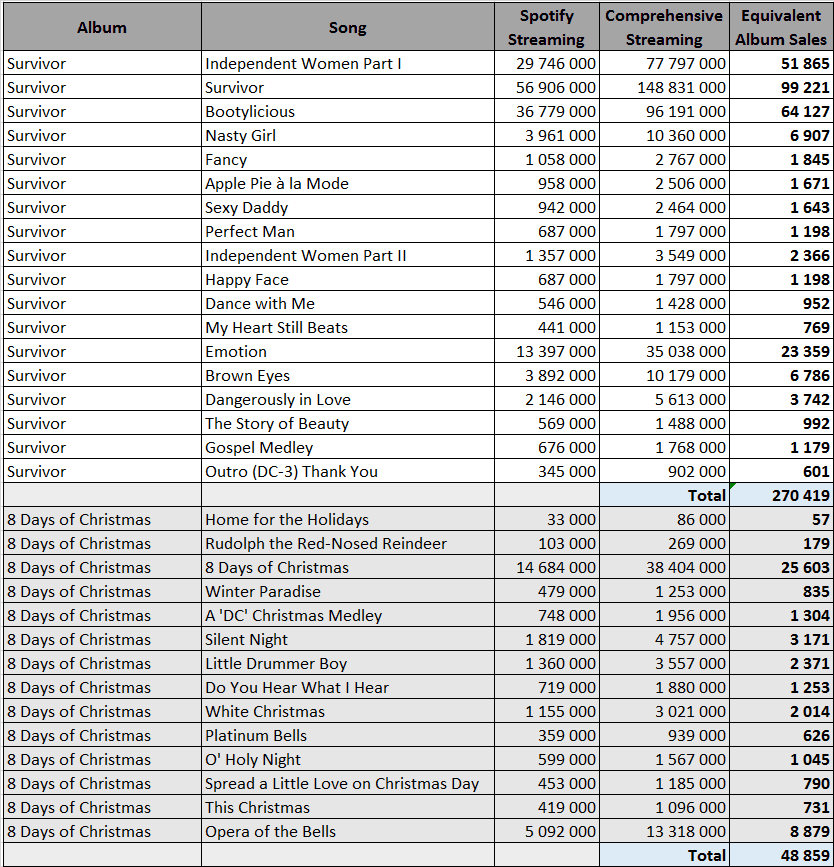834x867 pixels.
Task: Select the Comprehensive Streaming header cell
Action: 664,27
